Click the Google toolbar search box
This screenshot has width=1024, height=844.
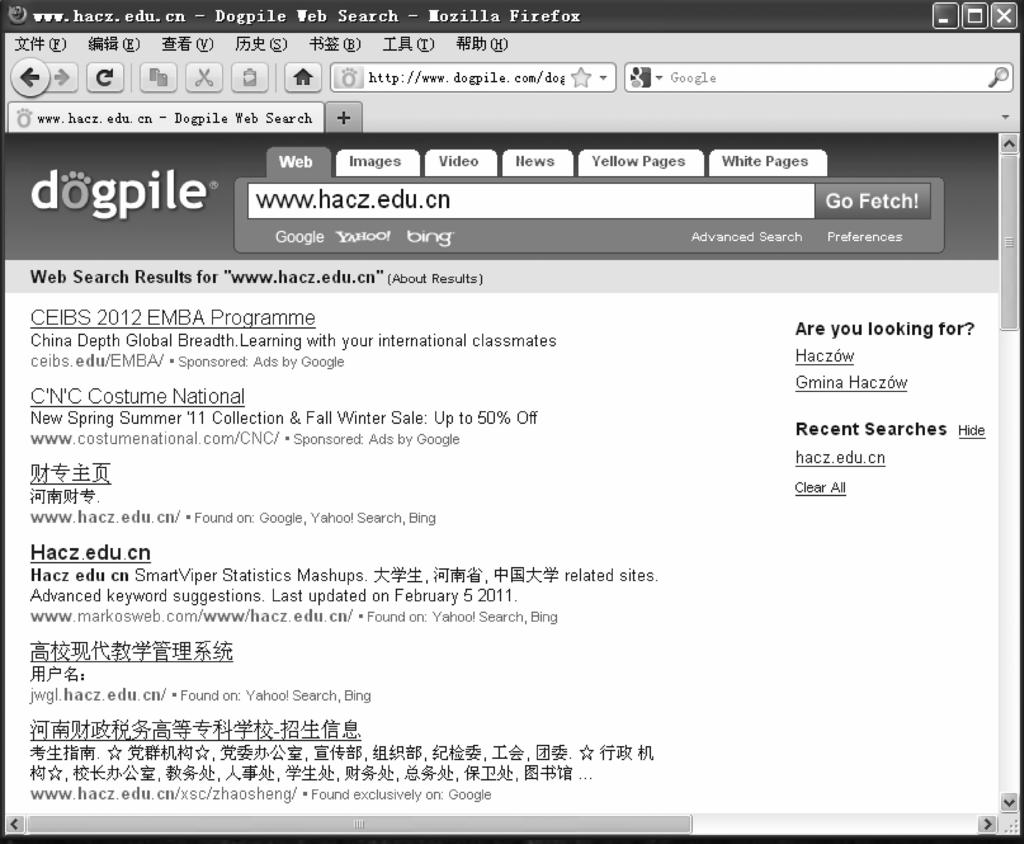click(x=825, y=78)
